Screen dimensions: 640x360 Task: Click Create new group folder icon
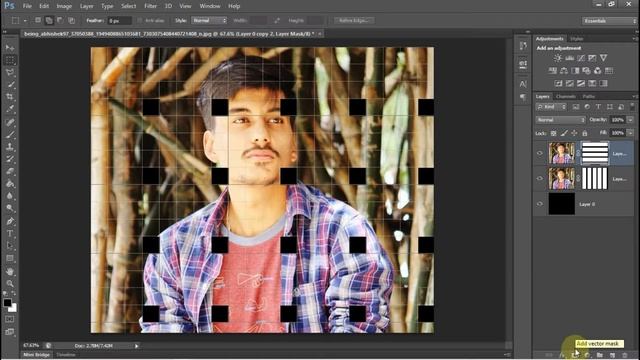tap(600, 355)
